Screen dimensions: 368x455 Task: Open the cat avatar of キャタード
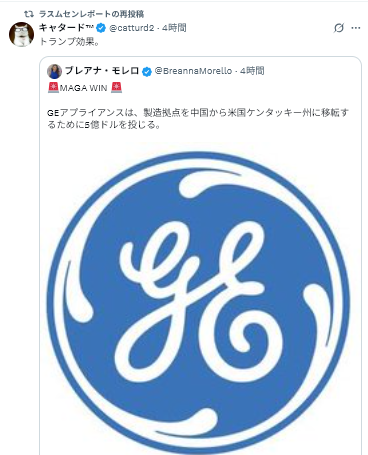pyautogui.click(x=21, y=35)
